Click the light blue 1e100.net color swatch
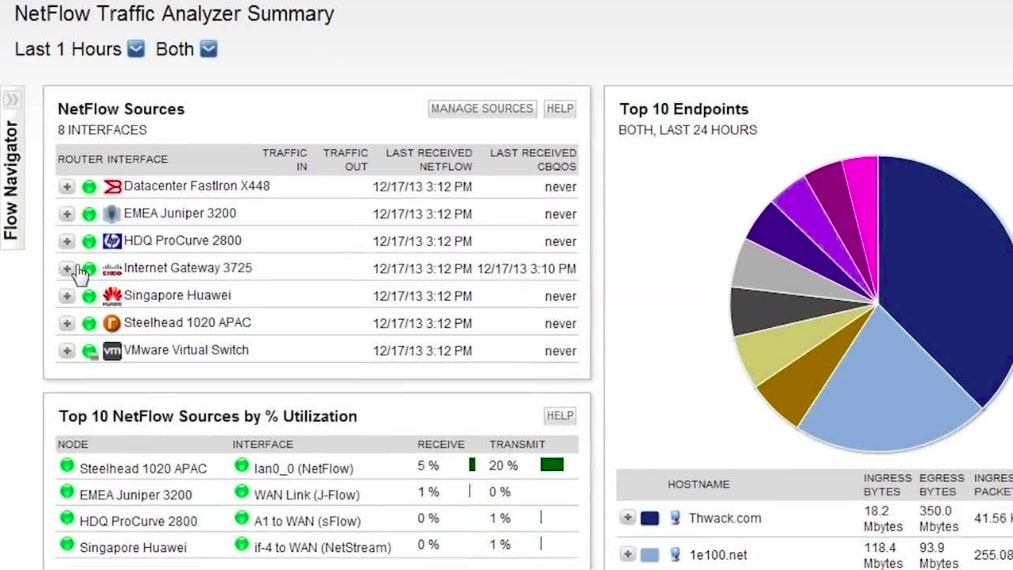 pyautogui.click(x=650, y=554)
